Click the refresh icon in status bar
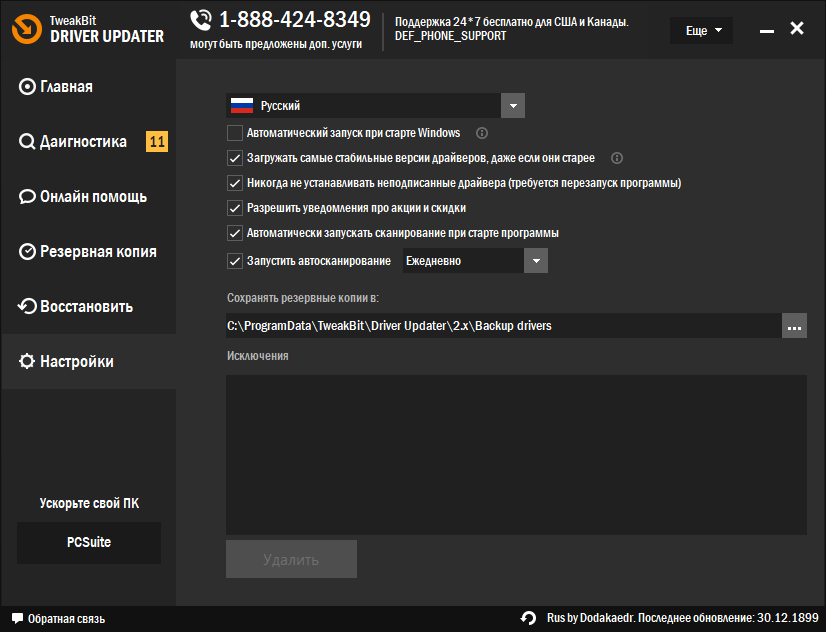The image size is (826, 632). point(528,618)
